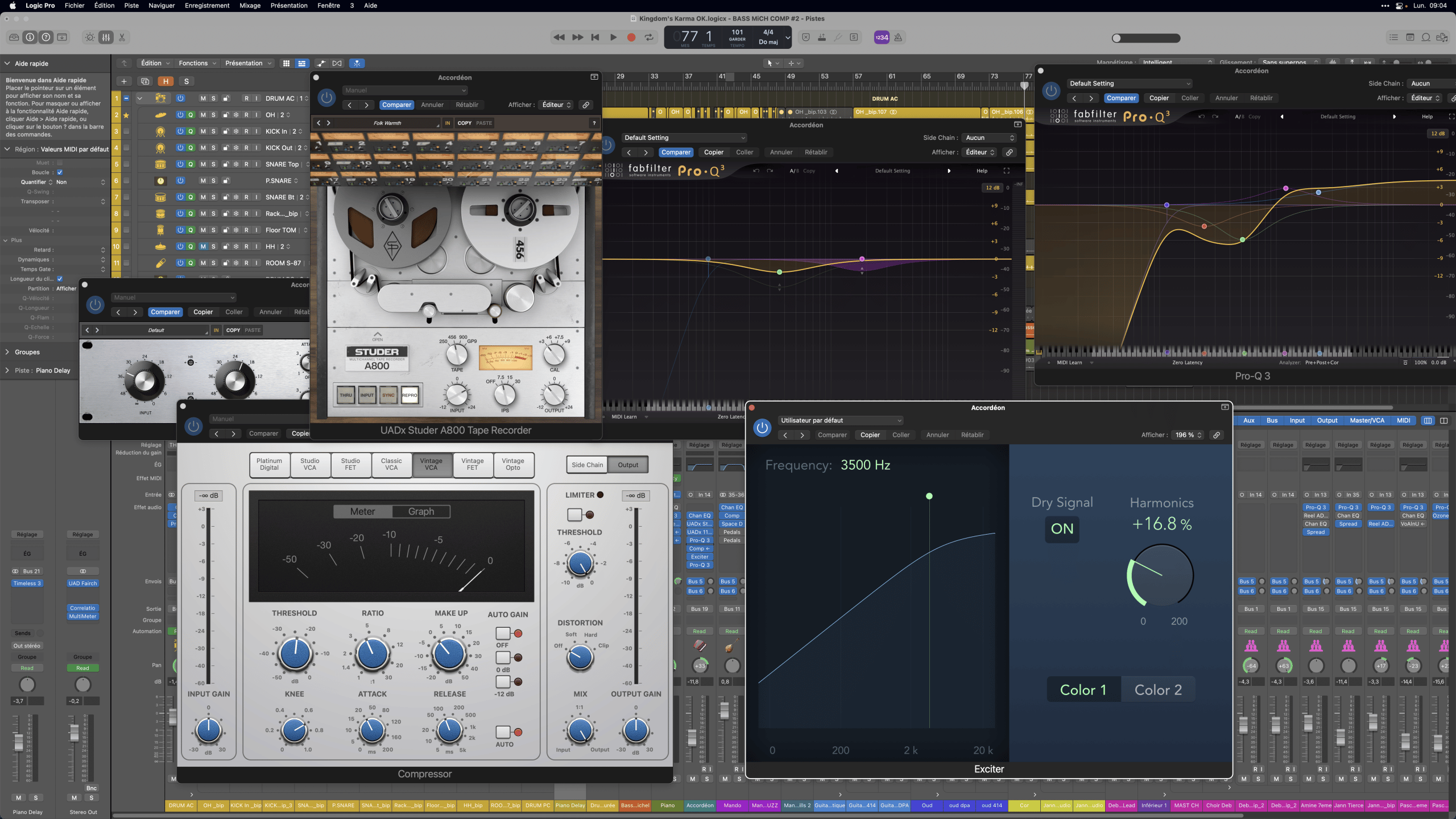Toggle the Quick Help question-mark button
The height and width of the screenshot is (819, 1456).
point(46,38)
